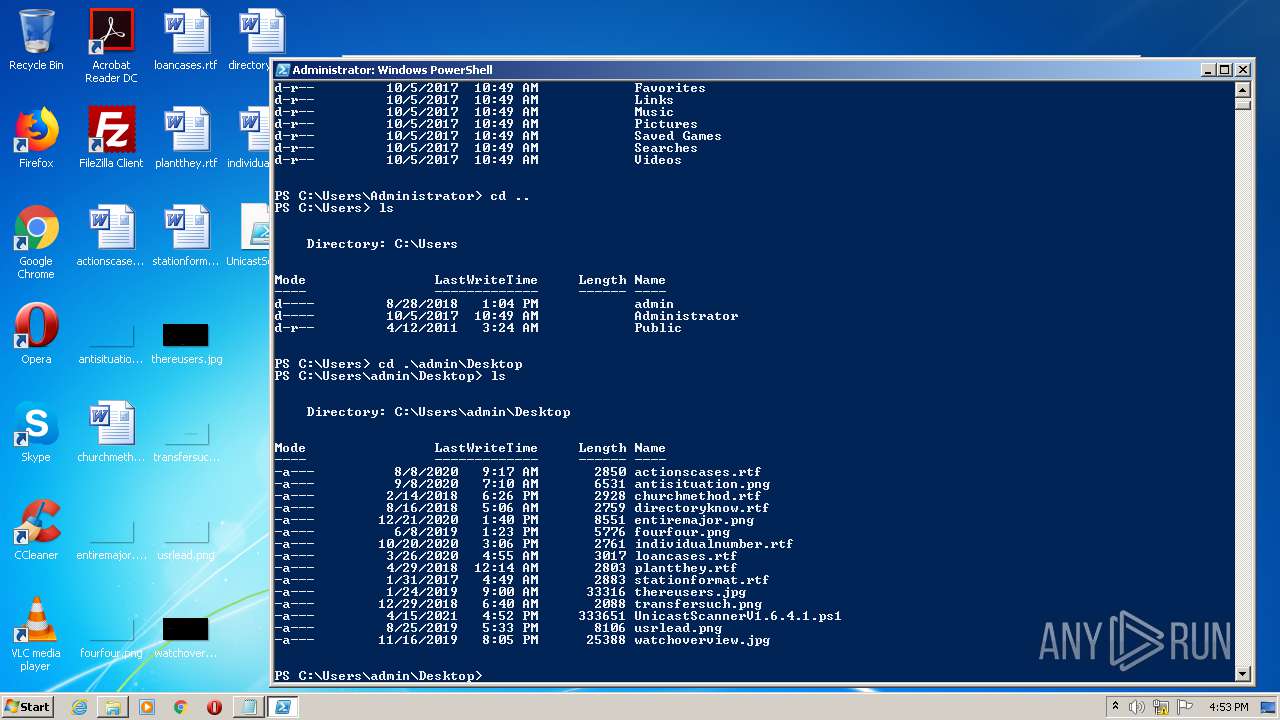Image resolution: width=1280 pixels, height=720 pixels.
Task: Select fourfour.png desktop icon
Action: tap(111, 638)
